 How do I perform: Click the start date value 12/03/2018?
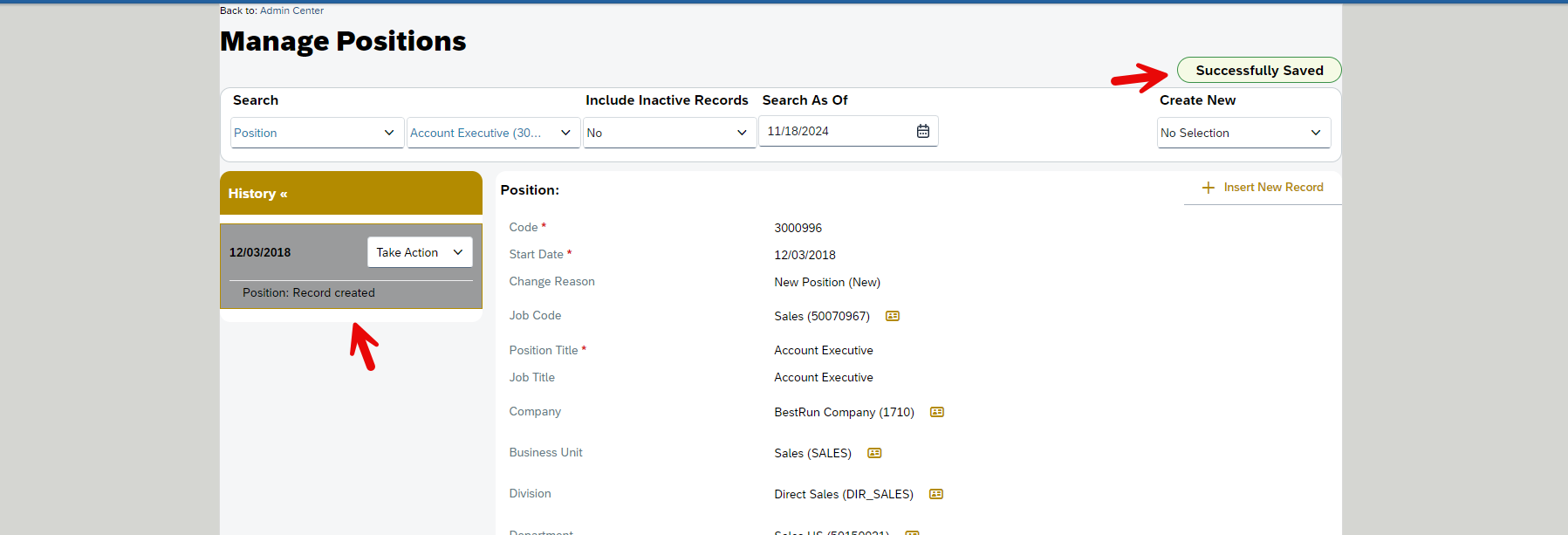tap(805, 255)
